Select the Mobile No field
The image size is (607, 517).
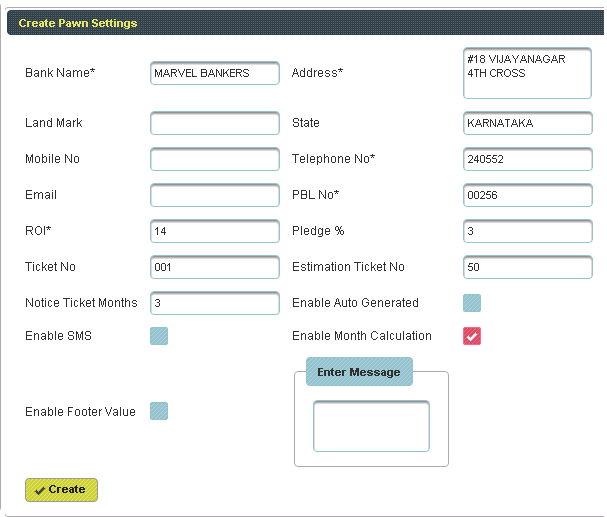pos(214,159)
